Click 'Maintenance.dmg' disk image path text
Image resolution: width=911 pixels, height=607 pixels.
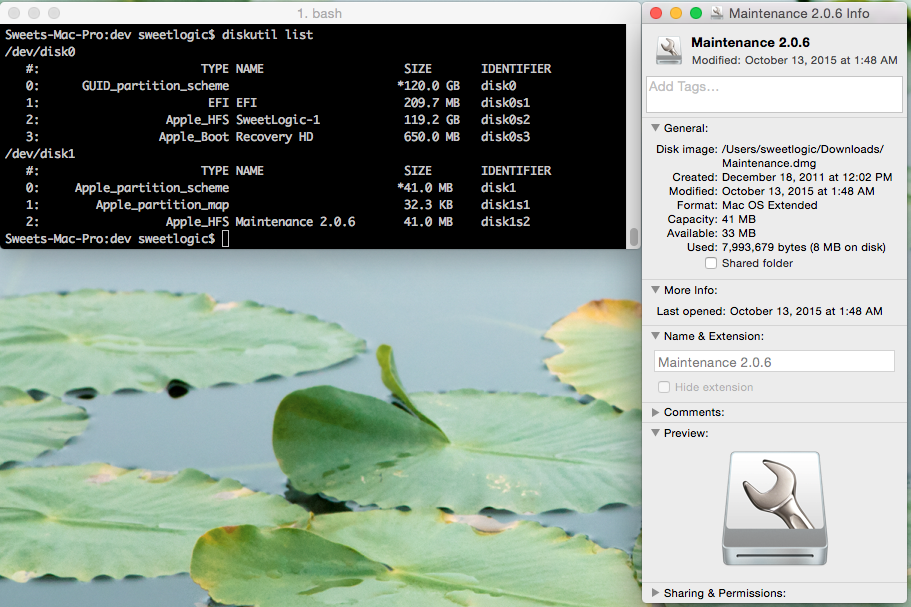point(769,163)
